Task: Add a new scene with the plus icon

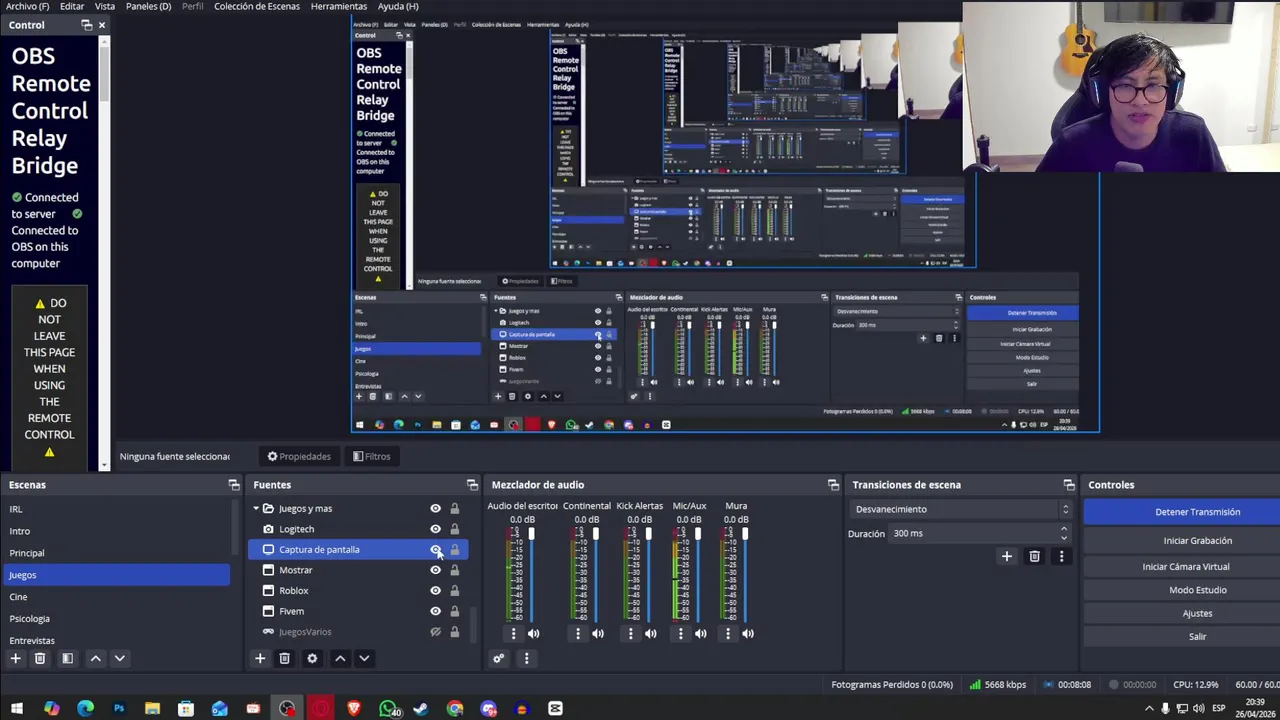Action: (x=15, y=658)
